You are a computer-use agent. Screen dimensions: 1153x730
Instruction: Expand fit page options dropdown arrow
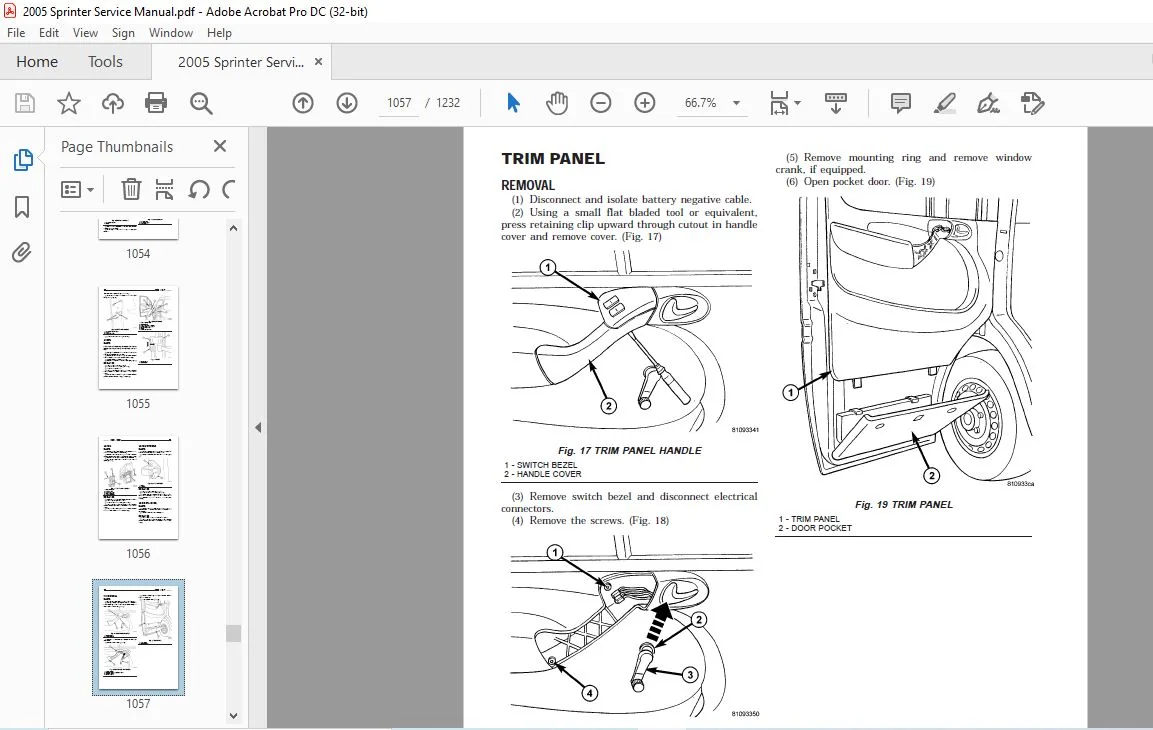click(x=798, y=103)
